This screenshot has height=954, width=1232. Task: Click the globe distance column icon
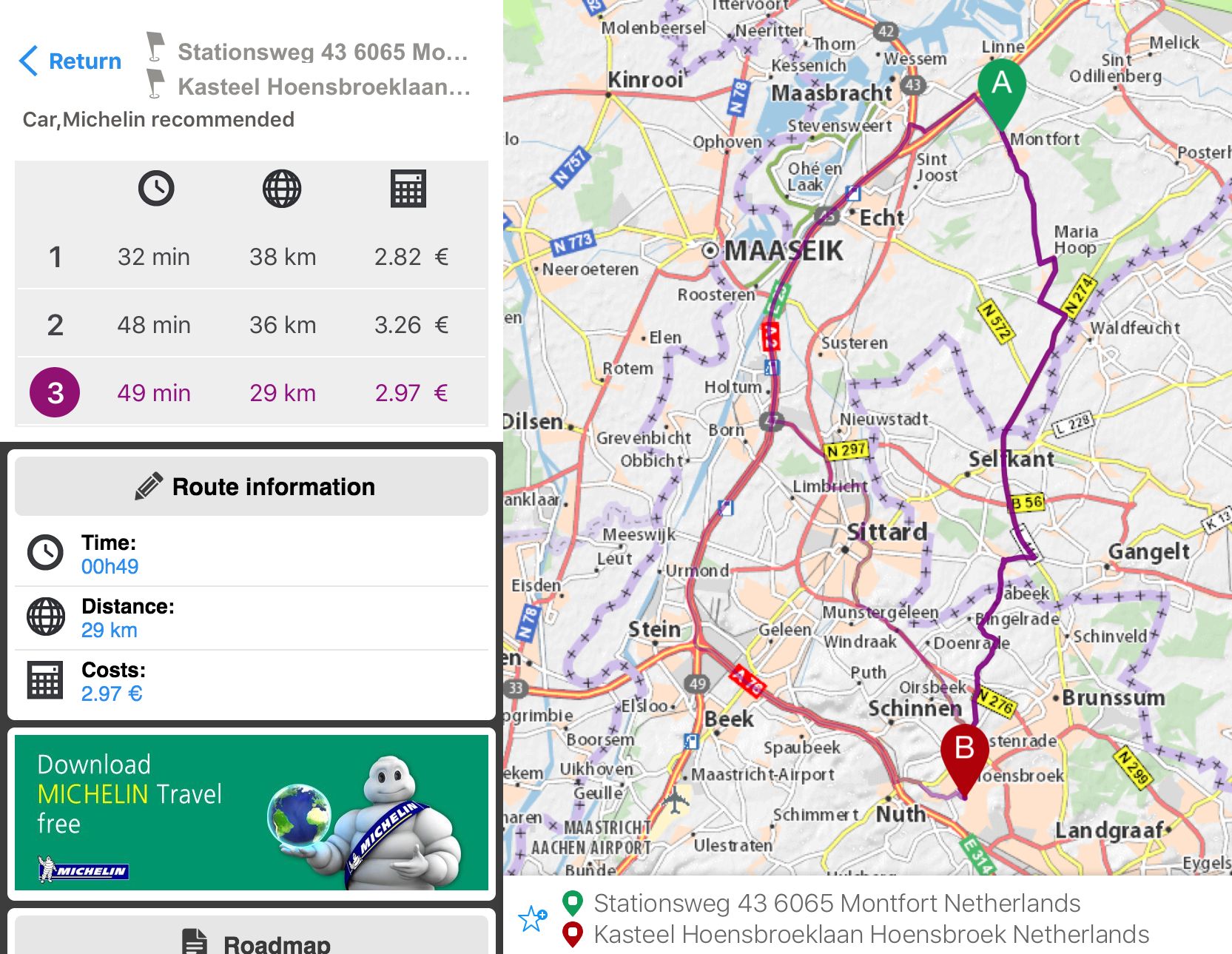[282, 189]
